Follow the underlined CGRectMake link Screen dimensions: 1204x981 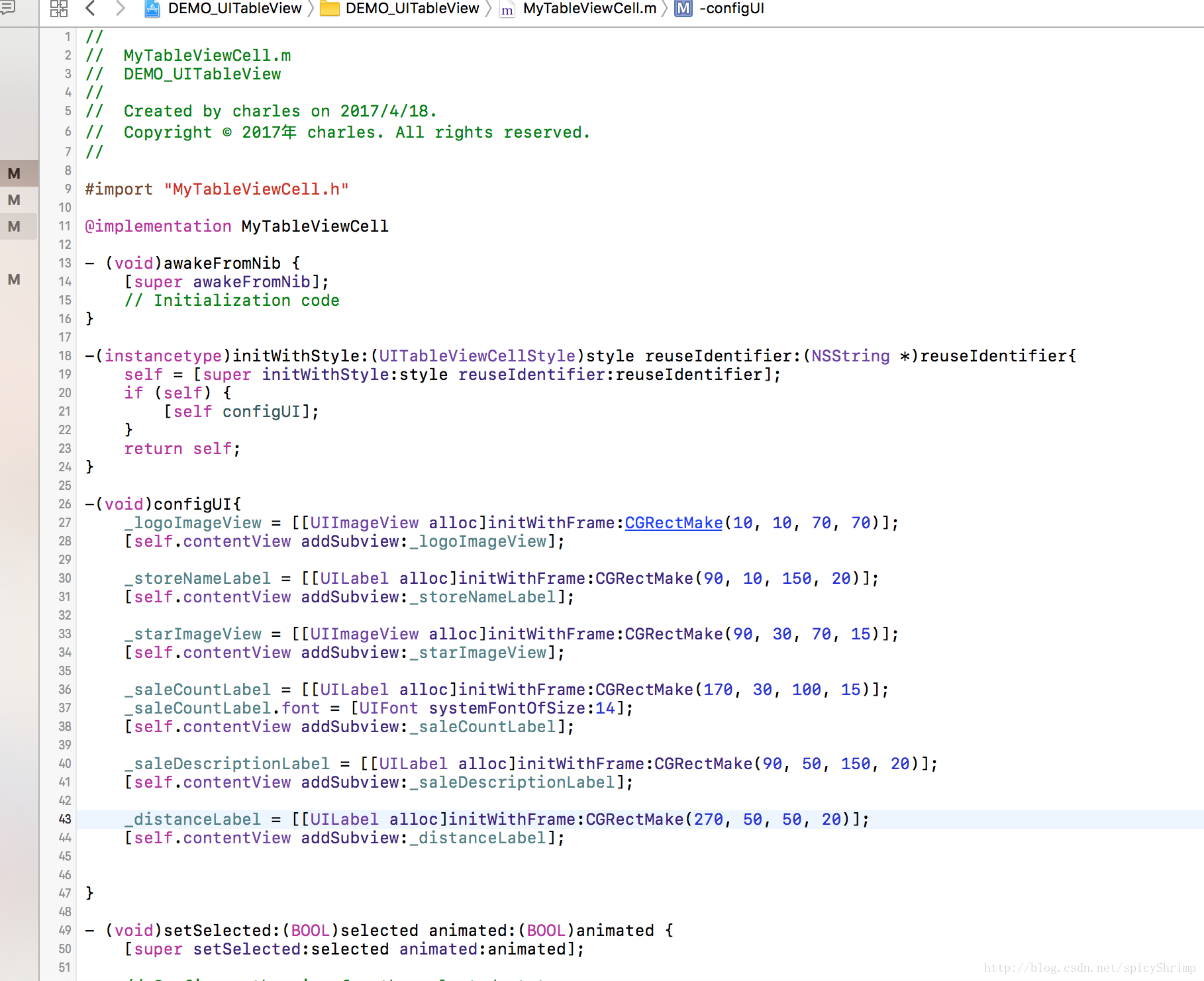674,523
